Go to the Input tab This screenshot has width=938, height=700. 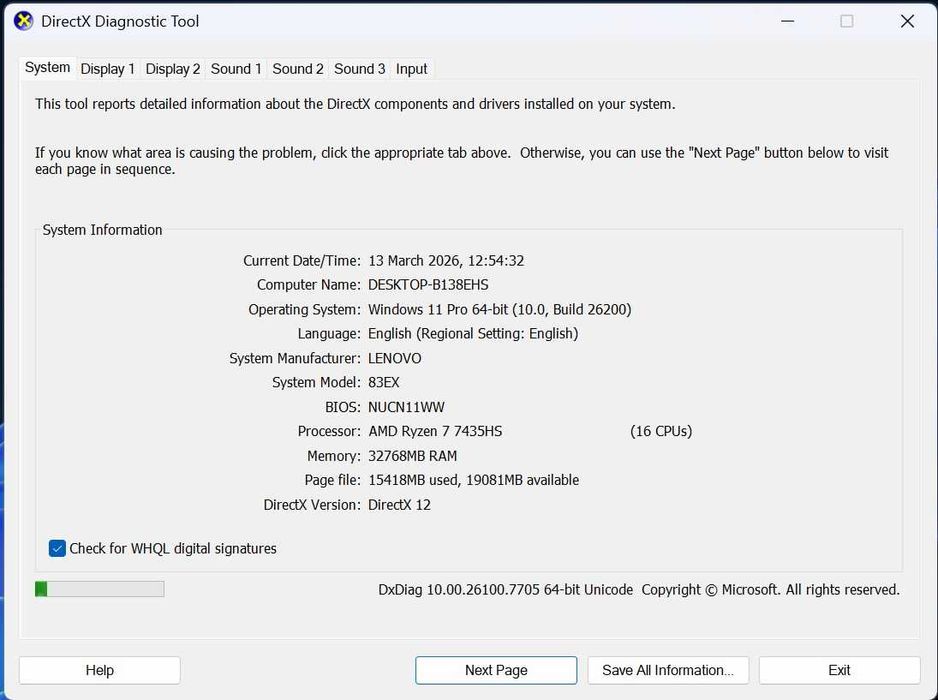(412, 69)
